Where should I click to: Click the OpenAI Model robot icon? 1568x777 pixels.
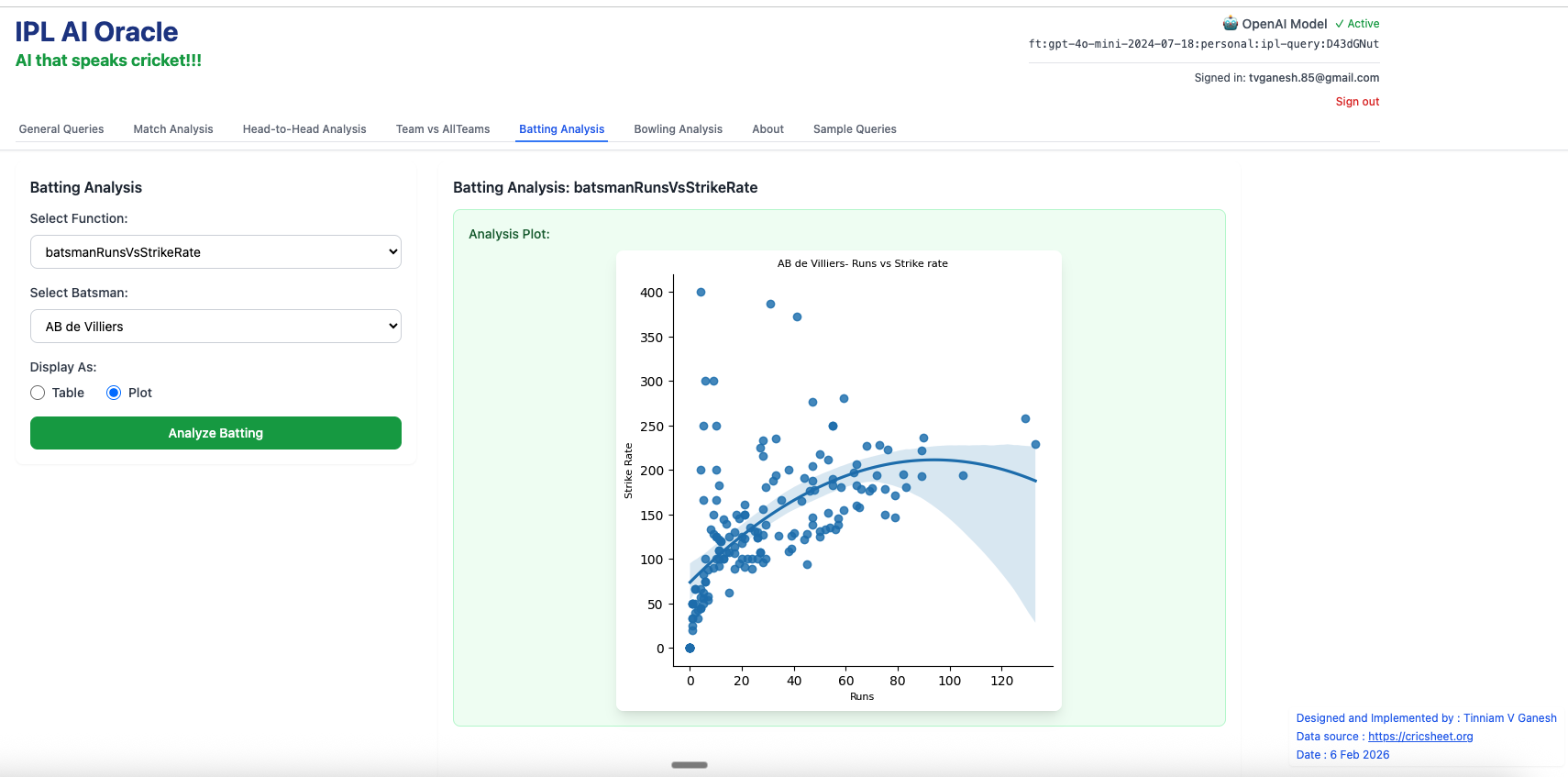click(1230, 24)
